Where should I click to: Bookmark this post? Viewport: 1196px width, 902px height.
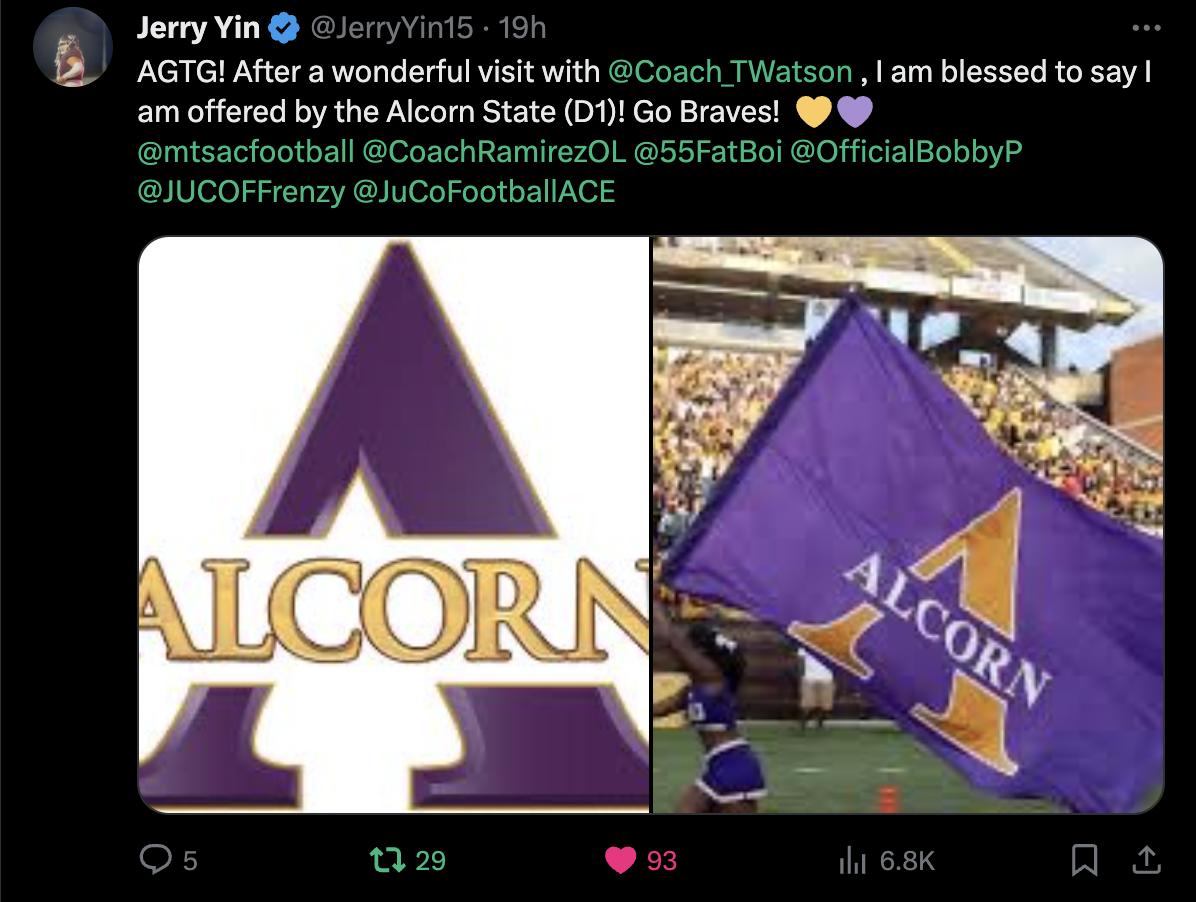(x=1084, y=860)
